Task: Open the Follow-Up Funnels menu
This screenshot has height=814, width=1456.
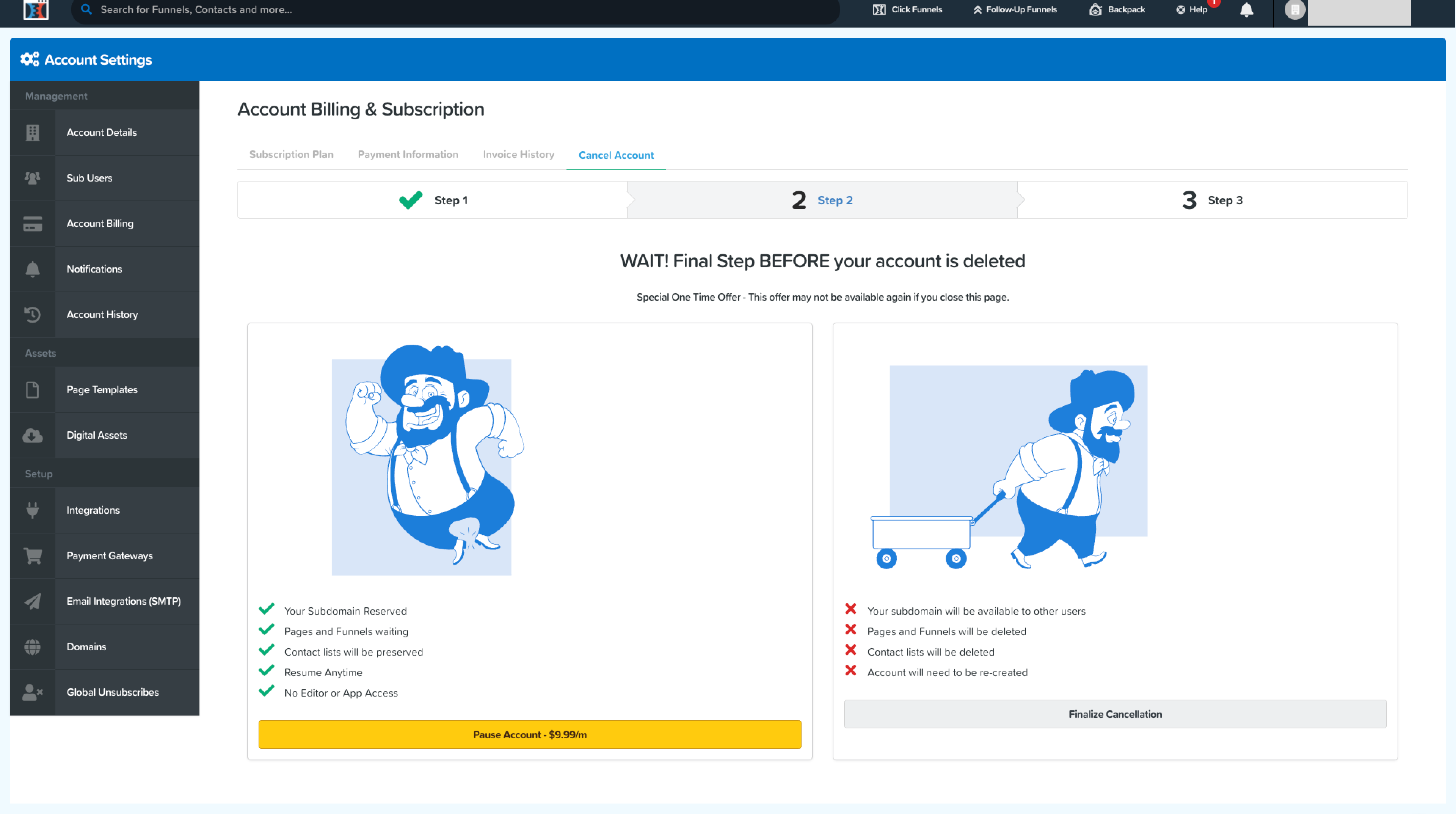Action: (x=1015, y=10)
